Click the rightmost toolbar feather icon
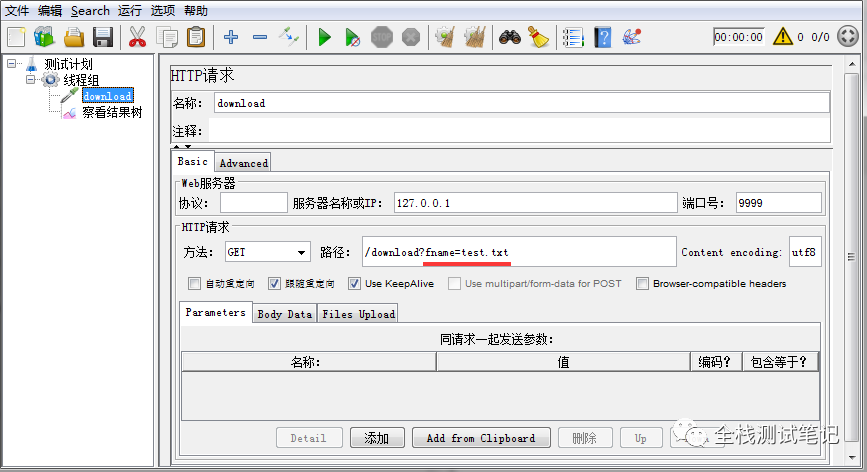Viewport: 867px width, 472px height. click(x=631, y=37)
